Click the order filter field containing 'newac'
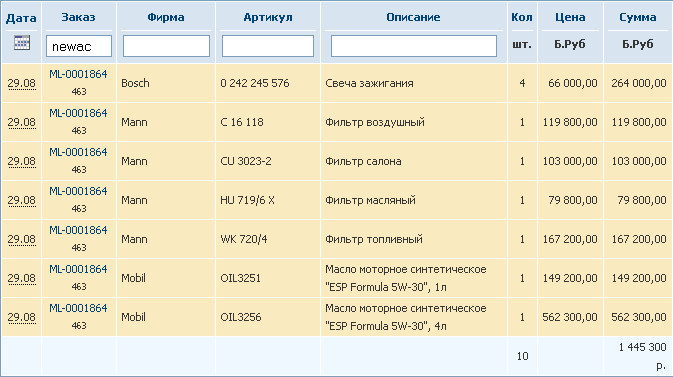The image size is (673, 377). (79, 46)
